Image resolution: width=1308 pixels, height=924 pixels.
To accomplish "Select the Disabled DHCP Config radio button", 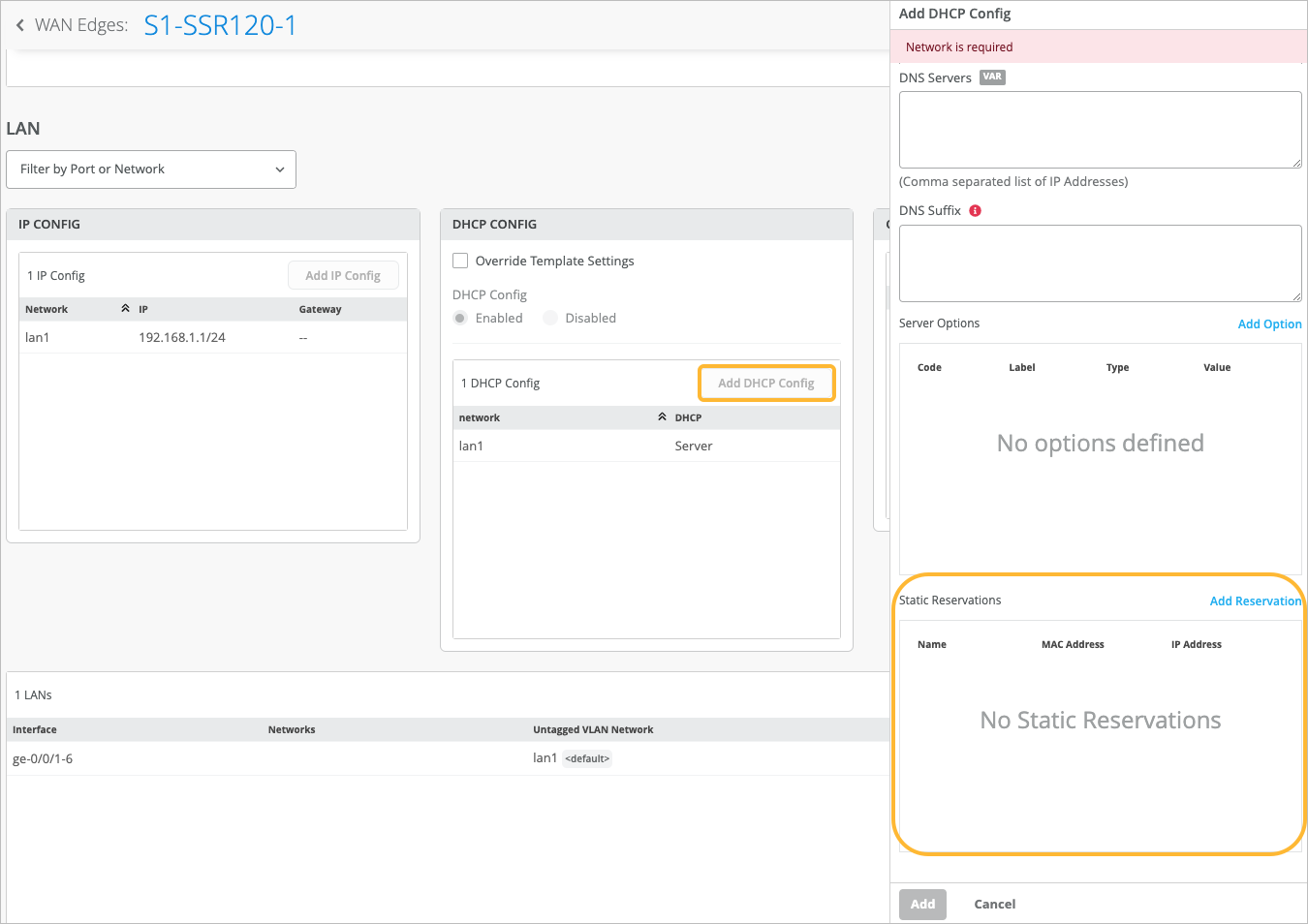I will (x=550, y=319).
